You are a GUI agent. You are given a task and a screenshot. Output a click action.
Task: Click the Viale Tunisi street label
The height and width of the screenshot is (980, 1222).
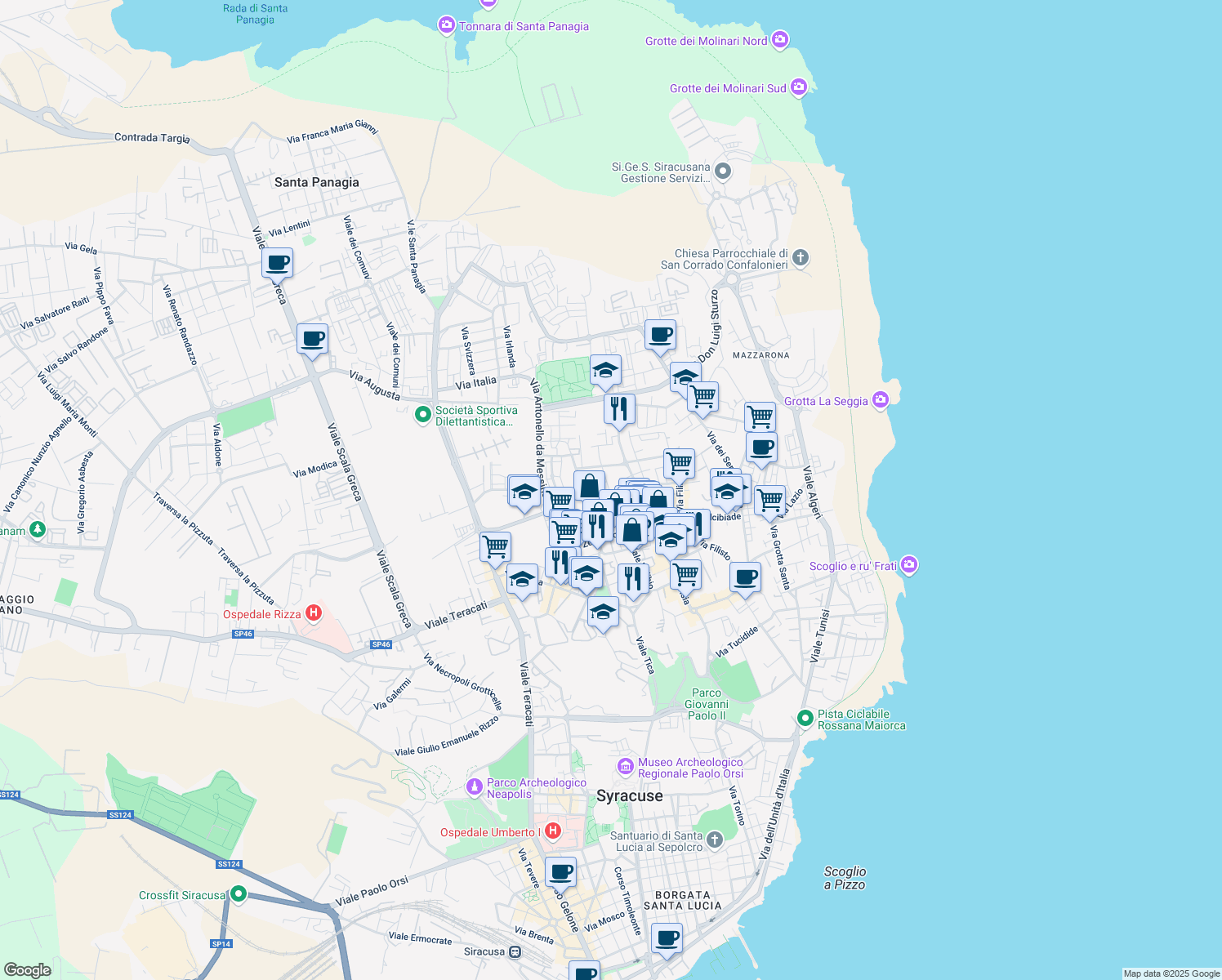click(819, 635)
